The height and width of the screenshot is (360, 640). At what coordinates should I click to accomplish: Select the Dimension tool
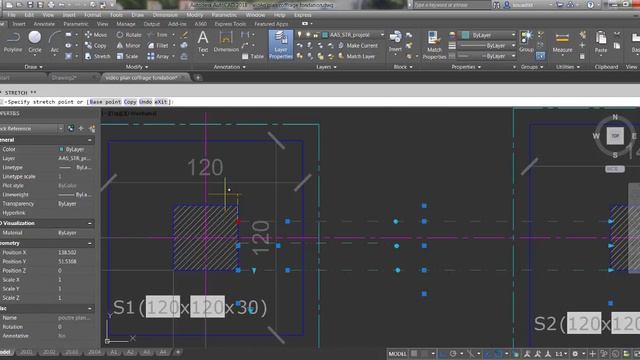226,43
